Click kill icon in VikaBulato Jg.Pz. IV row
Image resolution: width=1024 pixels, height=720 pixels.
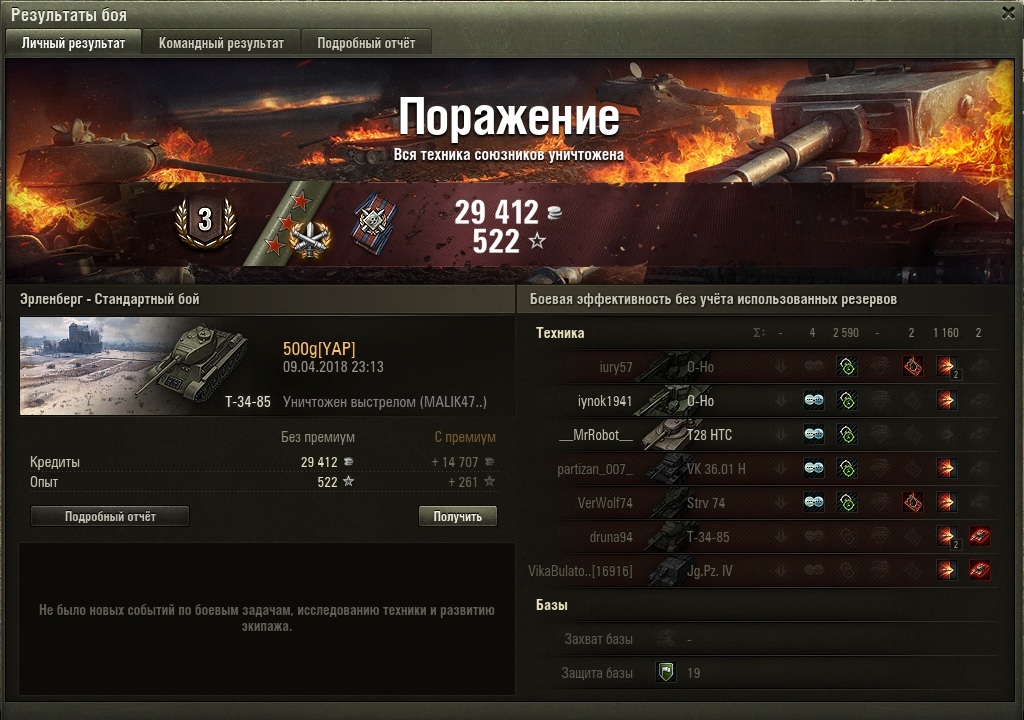(979, 570)
